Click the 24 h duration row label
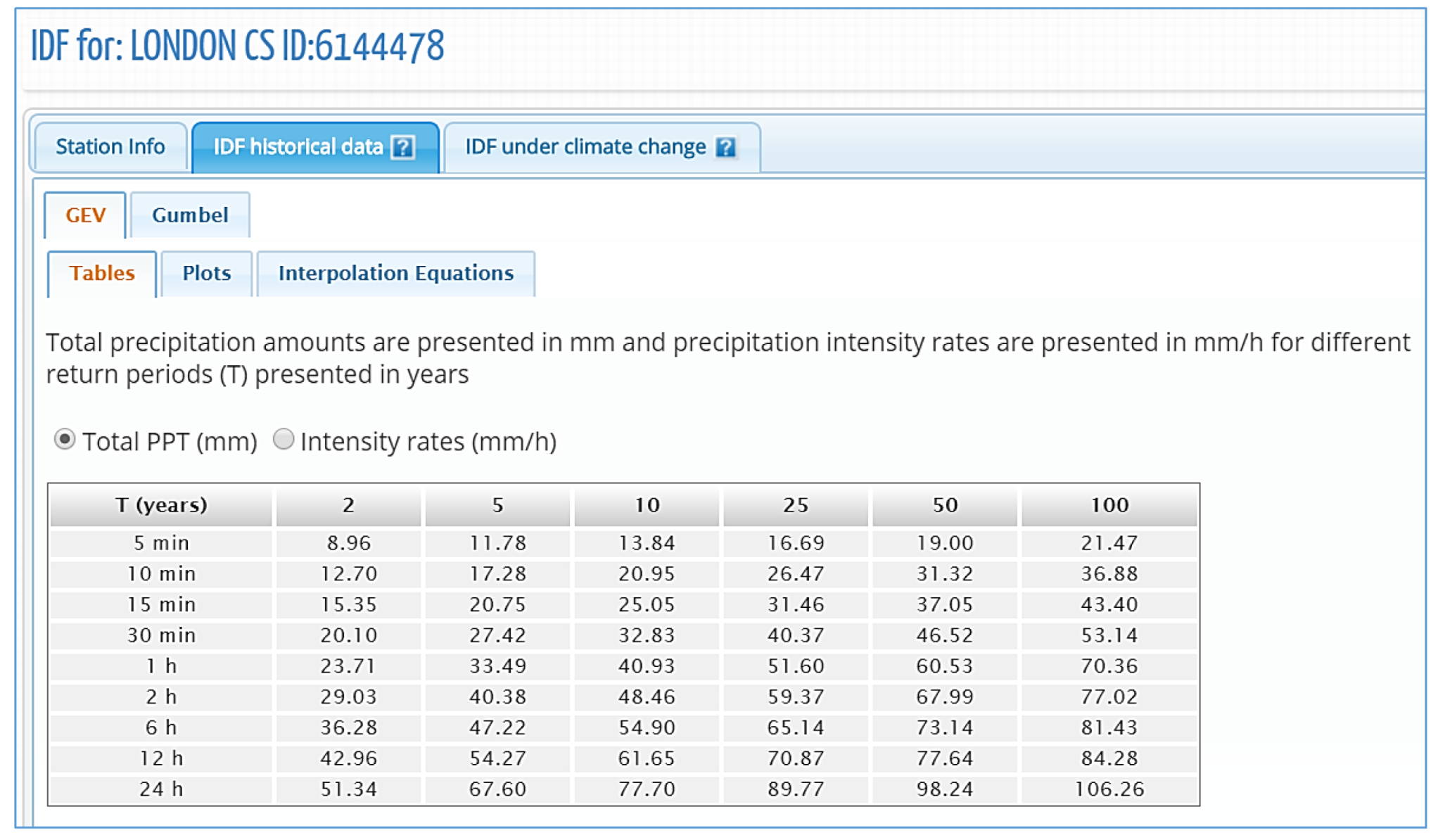 pyautogui.click(x=161, y=789)
